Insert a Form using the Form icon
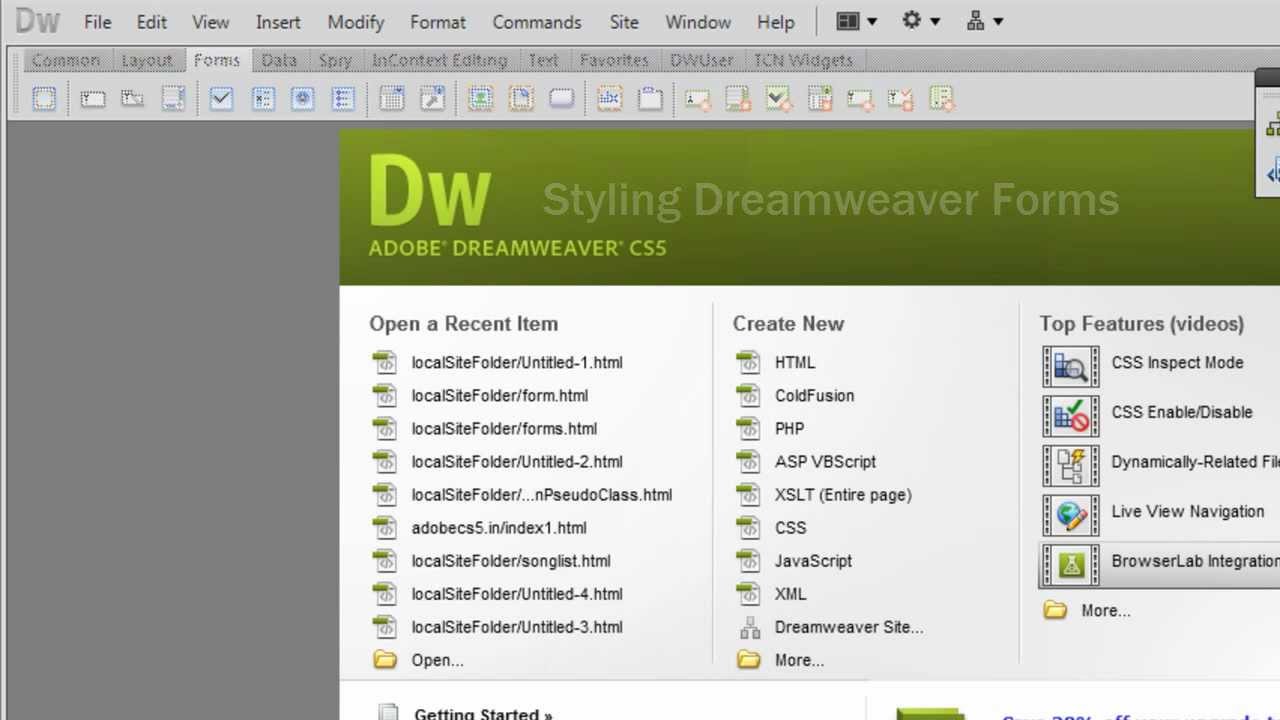1280x720 pixels. click(x=44, y=98)
